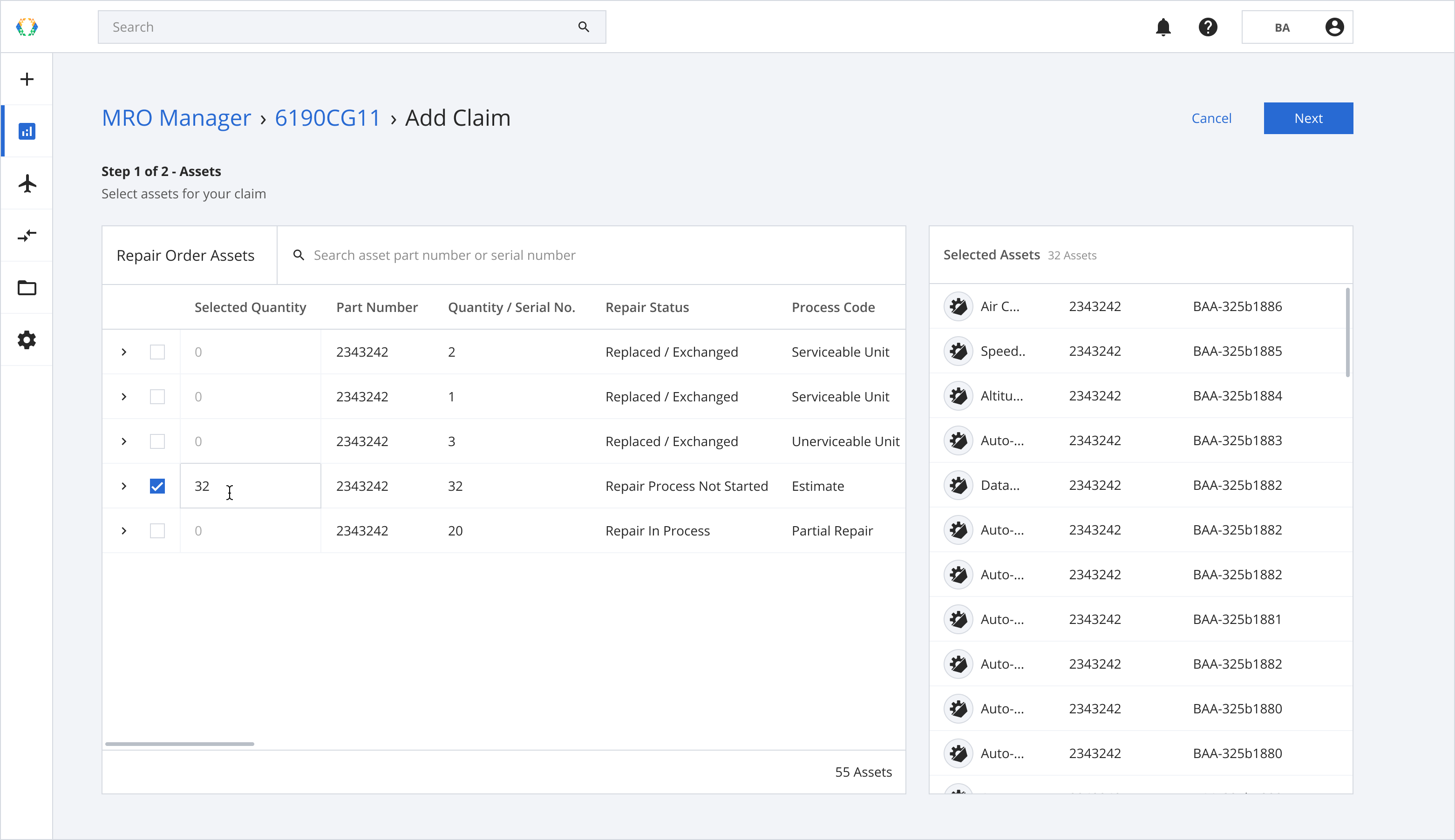Go to MRO Manager breadcrumb

(176, 118)
